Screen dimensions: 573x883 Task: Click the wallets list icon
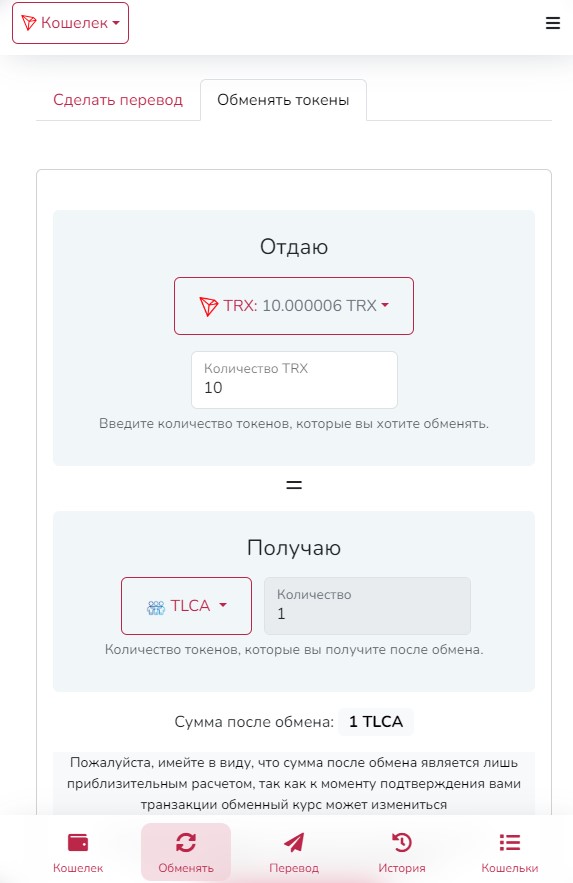pyautogui.click(x=510, y=842)
